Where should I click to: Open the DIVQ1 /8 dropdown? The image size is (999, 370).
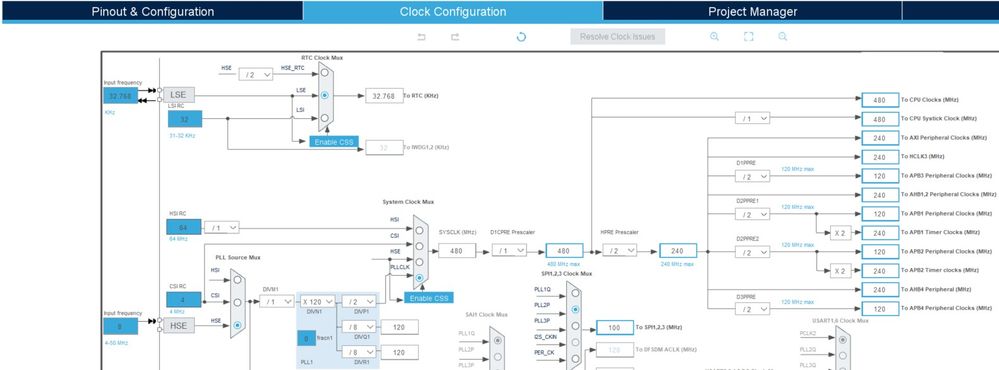point(359,327)
